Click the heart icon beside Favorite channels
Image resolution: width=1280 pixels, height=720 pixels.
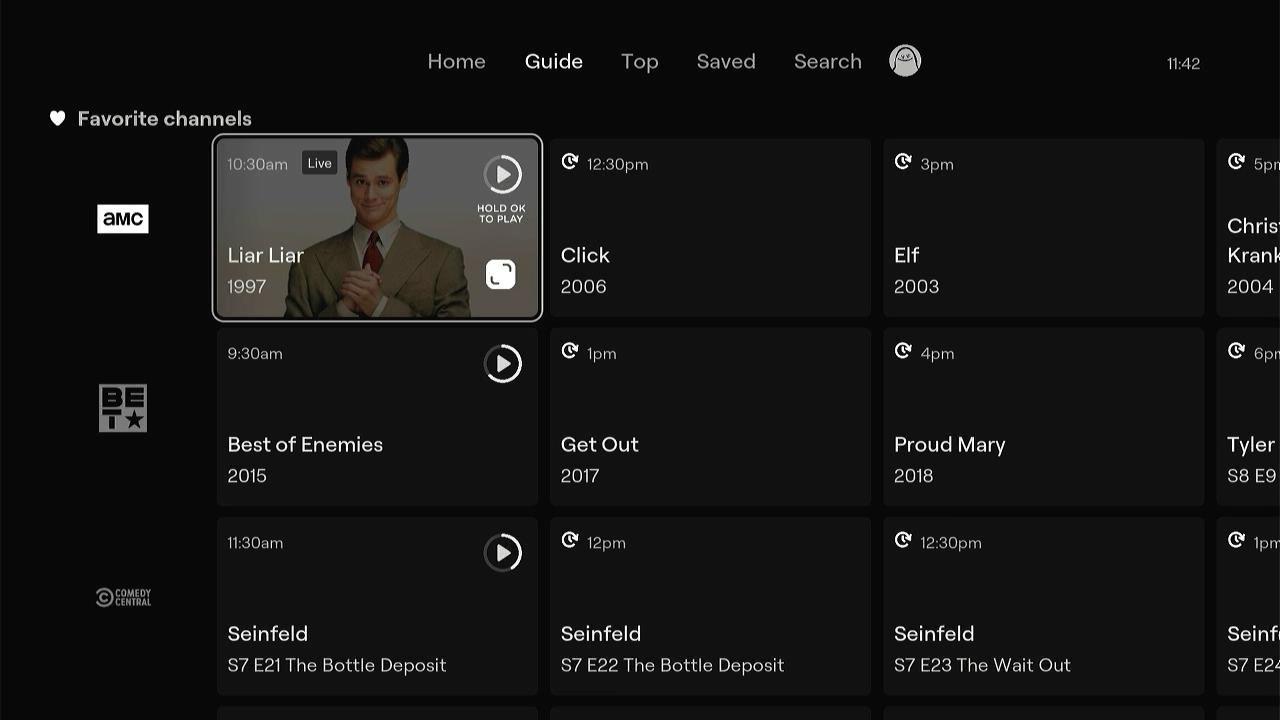[x=57, y=118]
